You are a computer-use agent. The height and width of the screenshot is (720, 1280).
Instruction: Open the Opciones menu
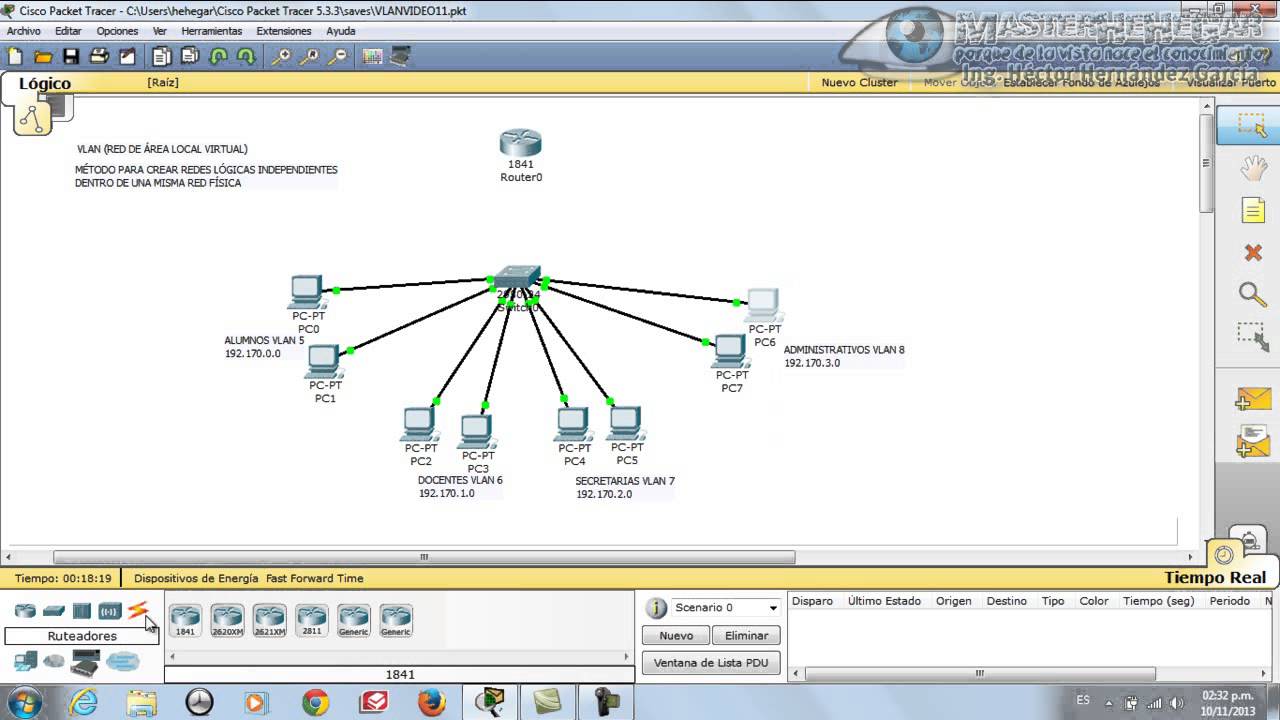tap(117, 31)
